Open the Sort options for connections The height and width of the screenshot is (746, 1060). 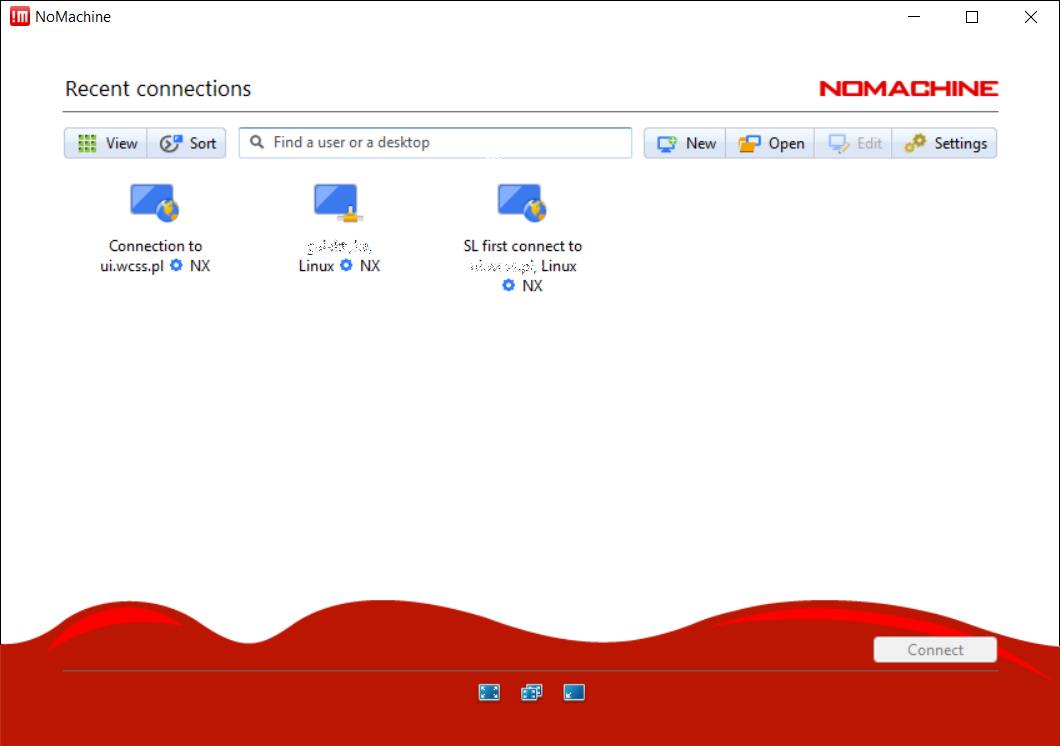pos(188,143)
